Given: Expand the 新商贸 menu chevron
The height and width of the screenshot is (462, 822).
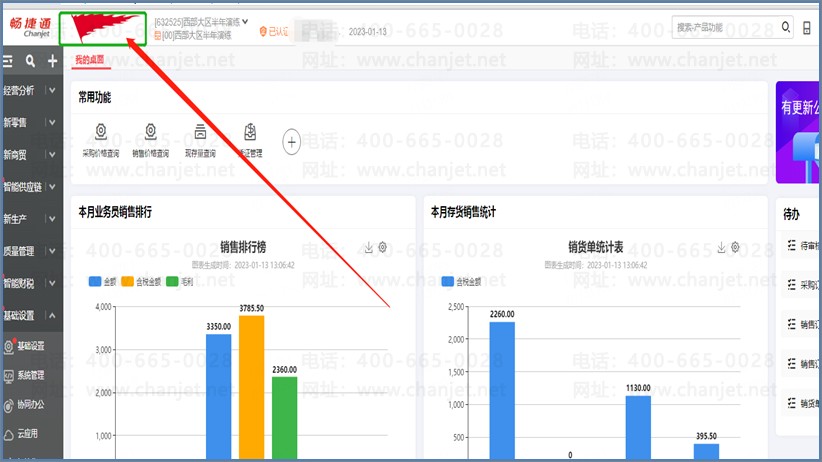Looking at the screenshot, I should tap(52, 155).
